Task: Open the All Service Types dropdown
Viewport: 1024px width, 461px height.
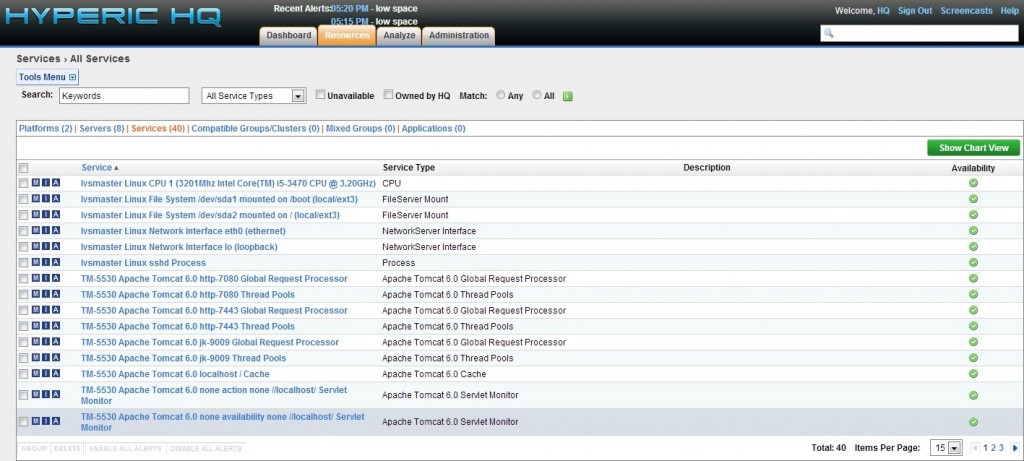Action: coord(253,96)
